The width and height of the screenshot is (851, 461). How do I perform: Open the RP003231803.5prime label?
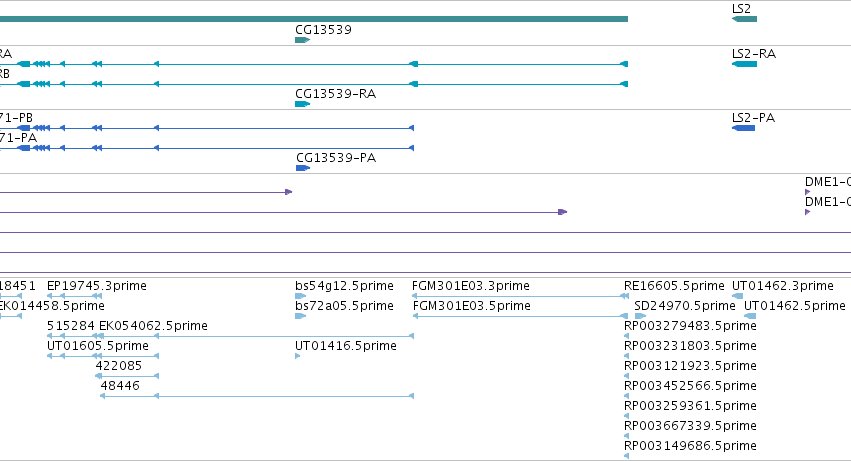click(690, 346)
